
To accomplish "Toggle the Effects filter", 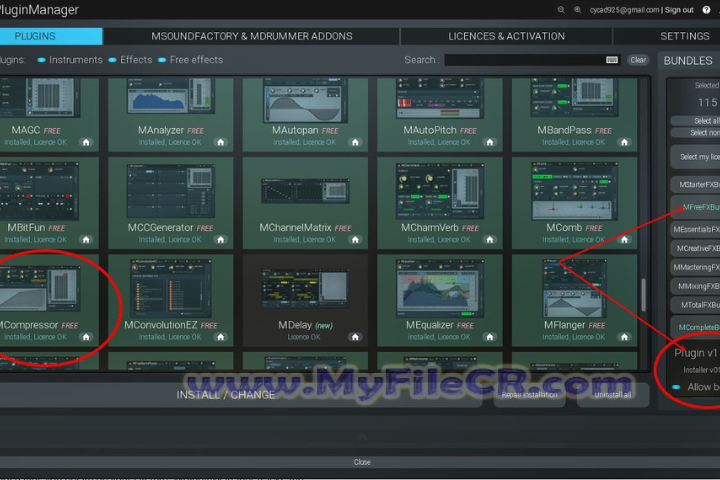I will (112, 60).
